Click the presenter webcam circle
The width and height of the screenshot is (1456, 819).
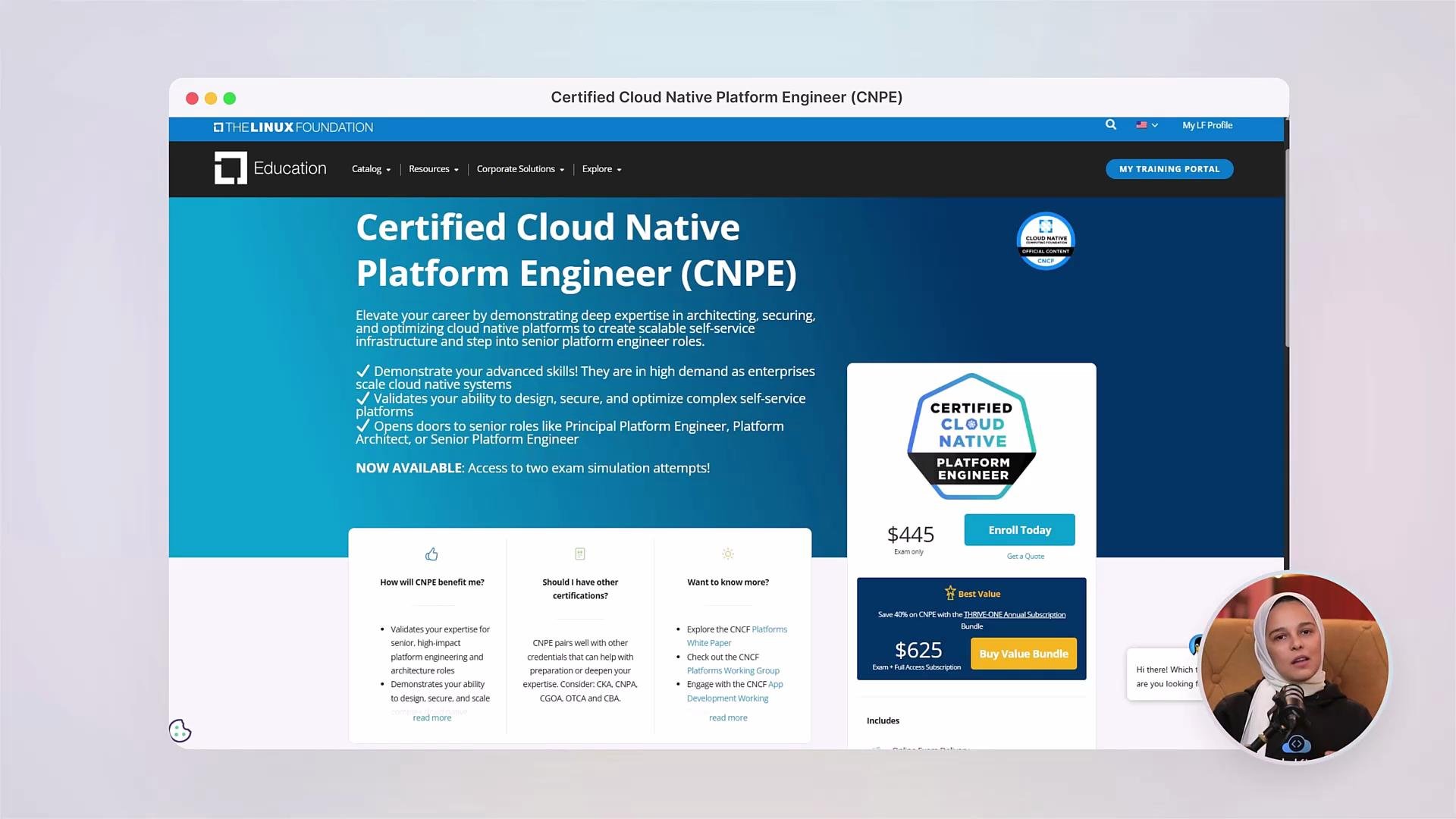(x=1295, y=667)
